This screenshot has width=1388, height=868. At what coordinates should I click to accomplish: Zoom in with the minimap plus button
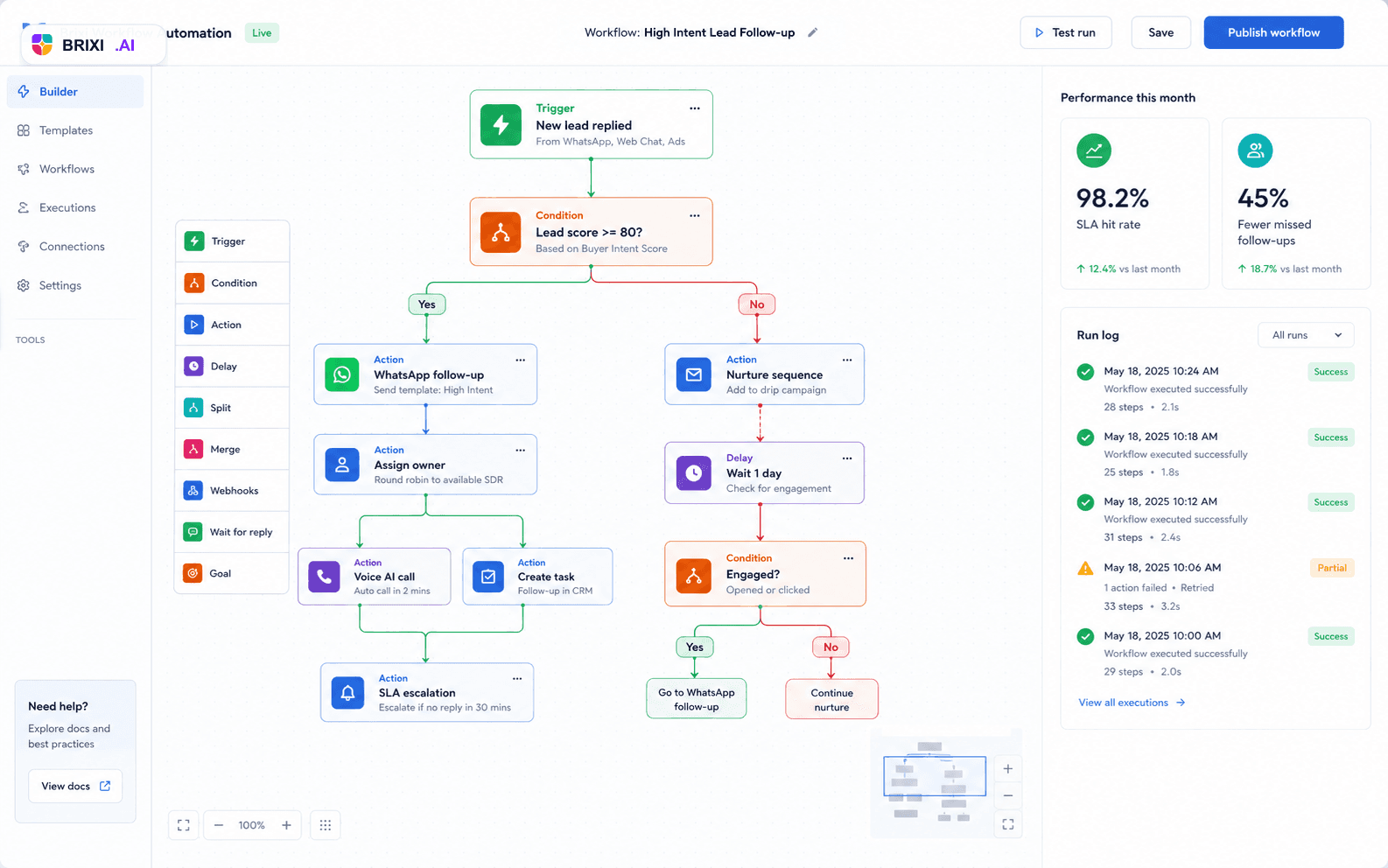point(1008,768)
